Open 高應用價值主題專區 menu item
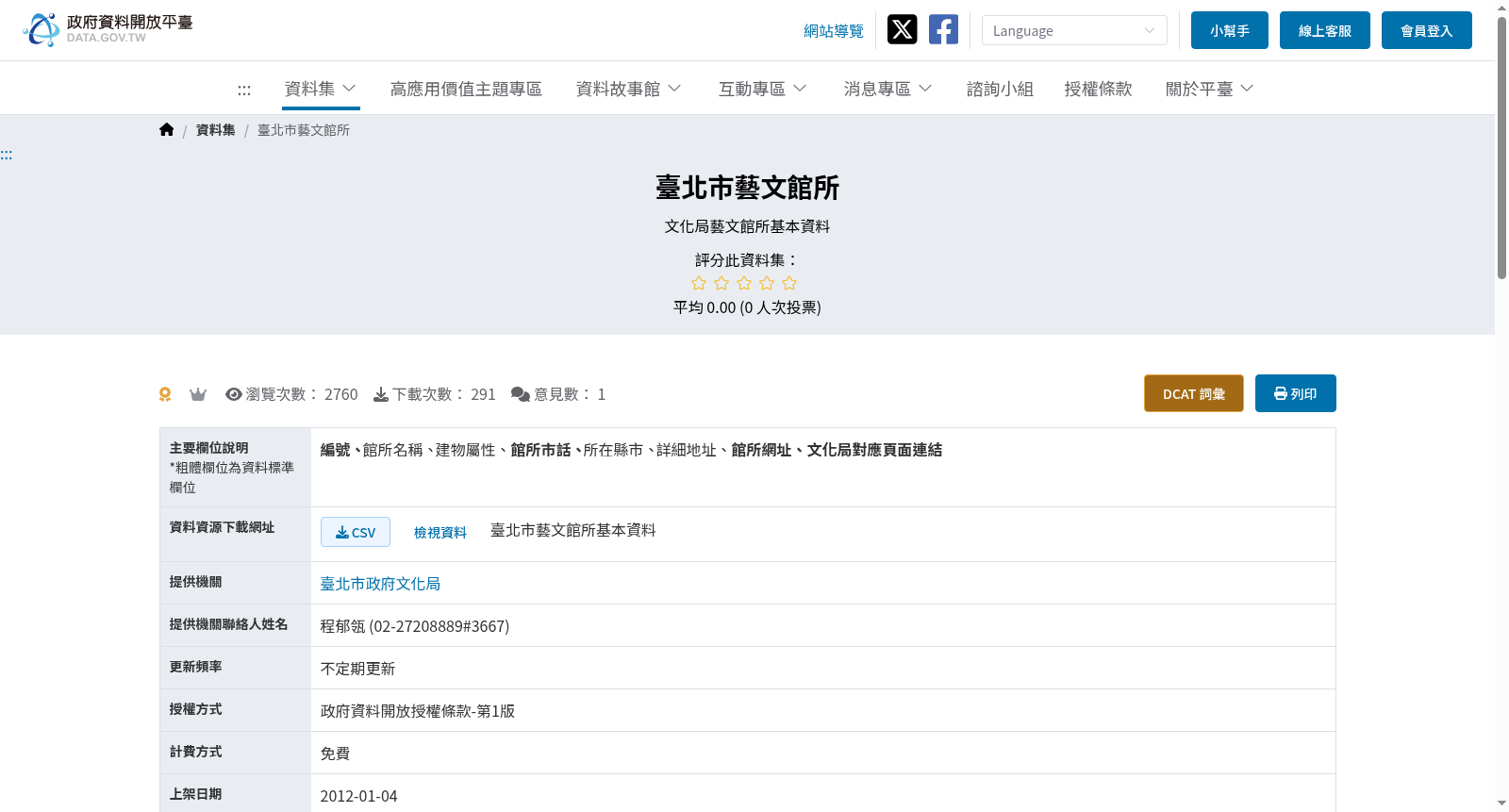 pos(466,89)
